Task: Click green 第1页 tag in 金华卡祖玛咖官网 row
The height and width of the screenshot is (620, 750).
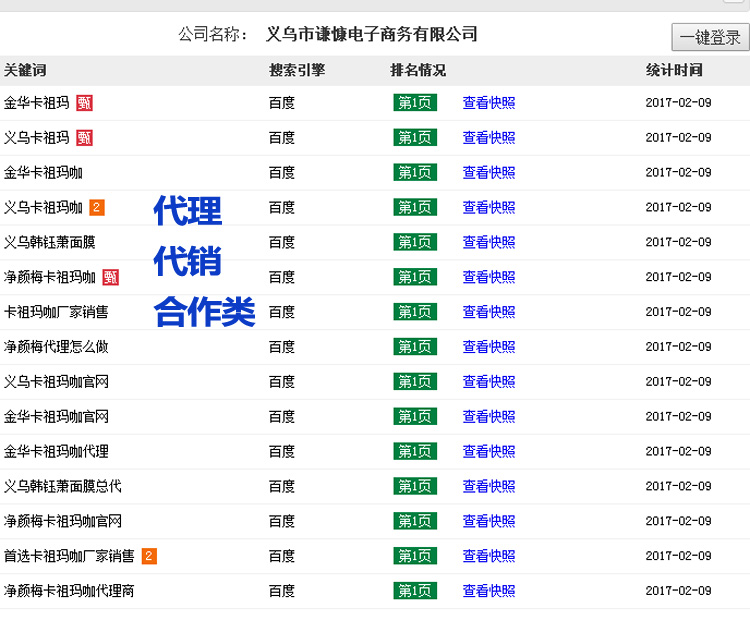Action: (415, 417)
